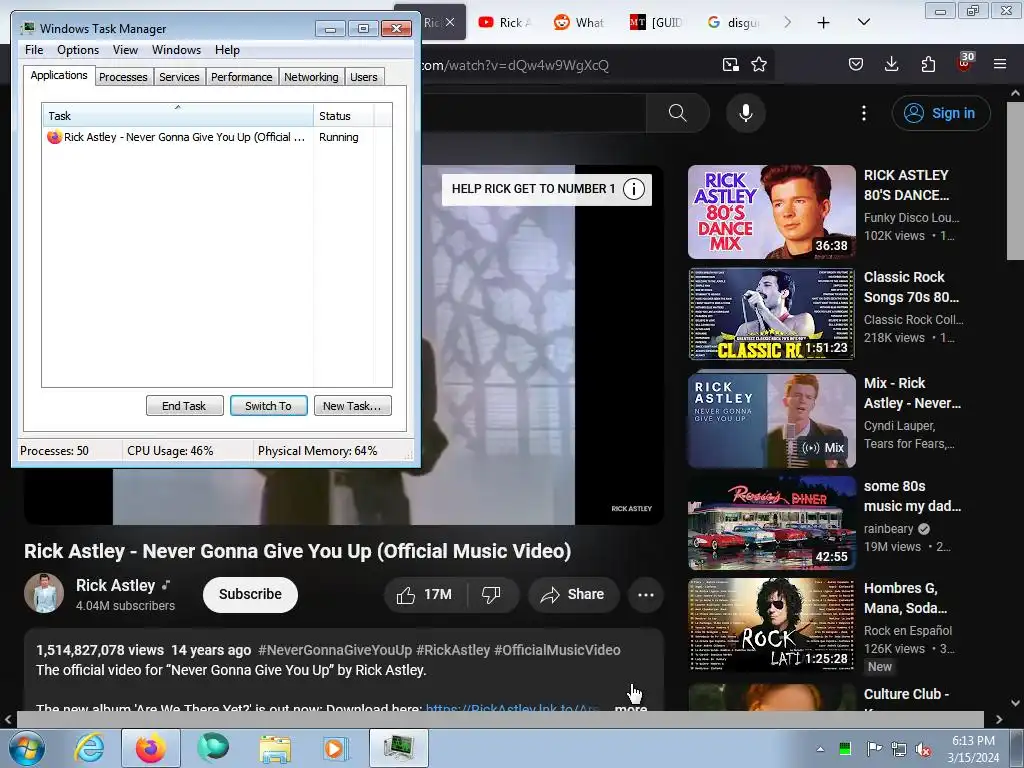Open the Firefox extensions puzzle icon
Screen dimensions: 1024x768
[x=928, y=64]
